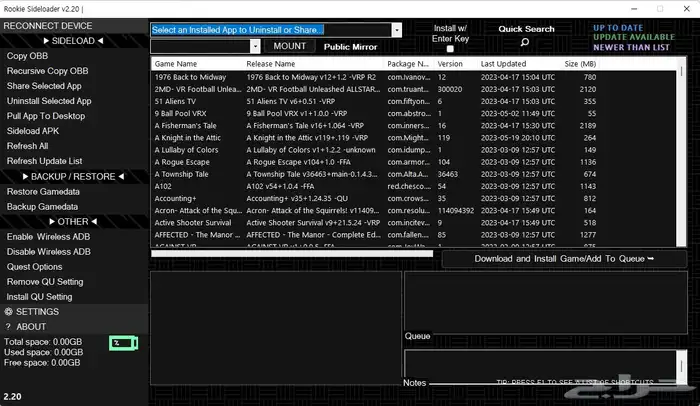The height and width of the screenshot is (406, 700).
Task: Click Download and Install Game/Add To Queue
Action: [564, 259]
